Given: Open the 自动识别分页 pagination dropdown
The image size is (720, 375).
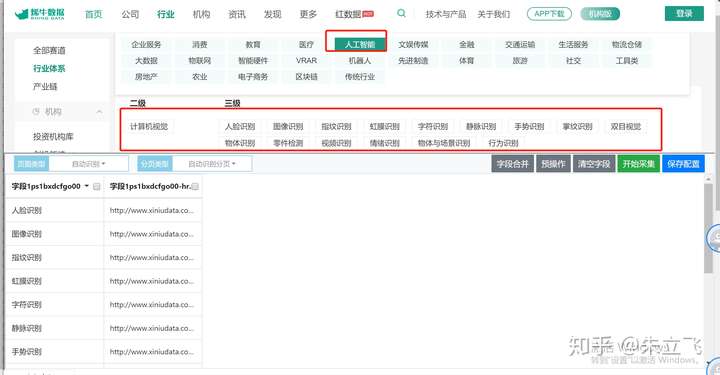Looking at the screenshot, I should pyautogui.click(x=212, y=164).
